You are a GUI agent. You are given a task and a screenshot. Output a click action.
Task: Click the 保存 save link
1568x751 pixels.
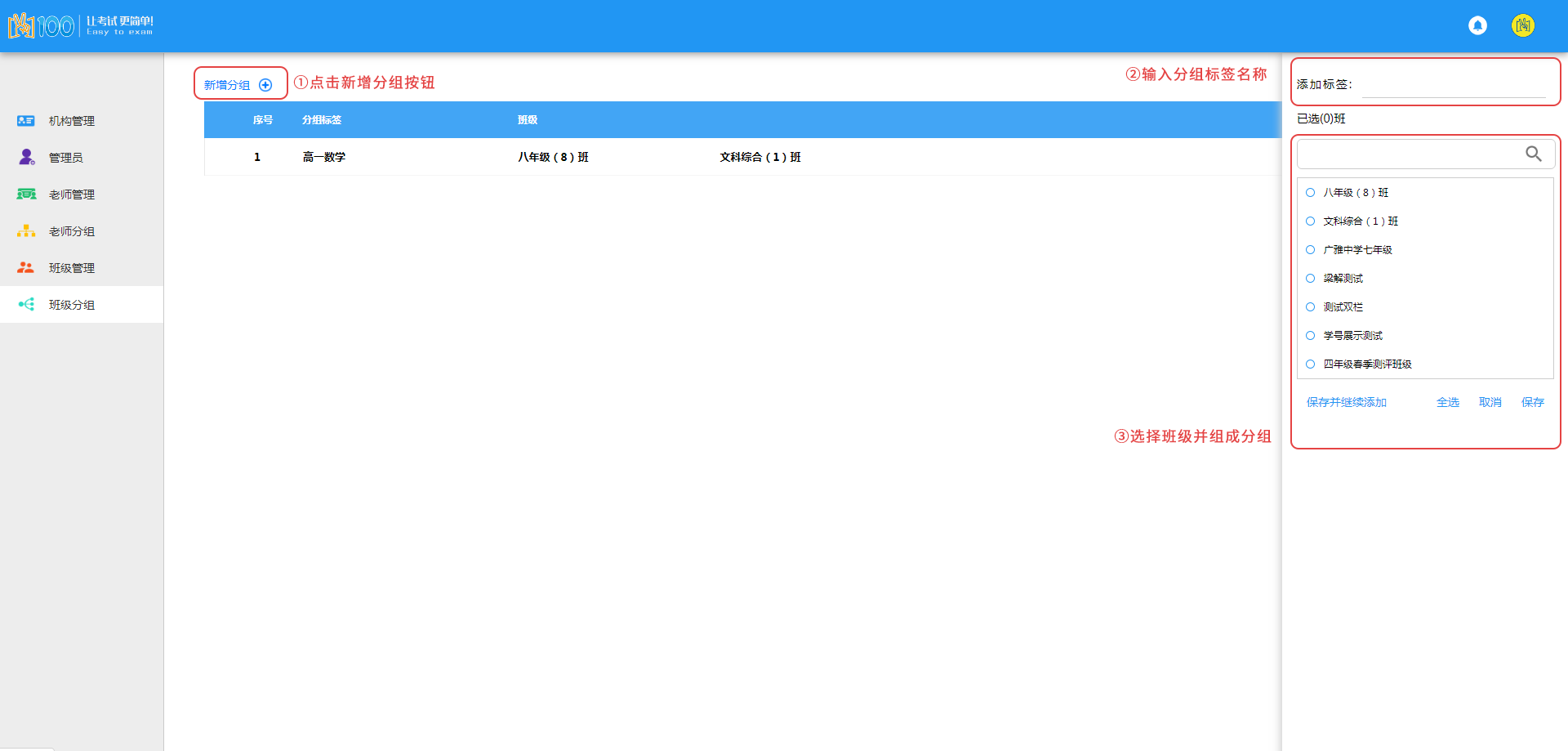pyautogui.click(x=1532, y=402)
